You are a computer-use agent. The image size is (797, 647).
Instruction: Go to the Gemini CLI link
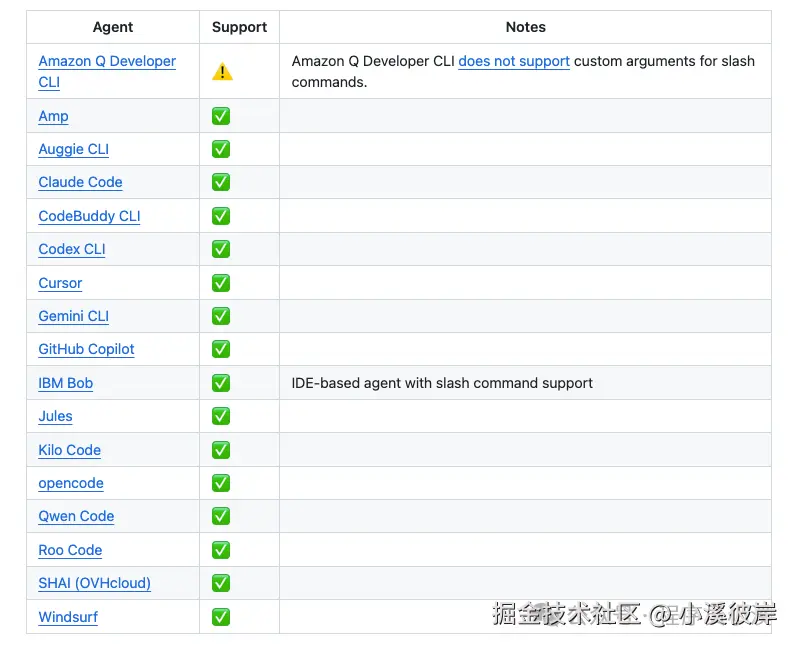[x=74, y=316]
